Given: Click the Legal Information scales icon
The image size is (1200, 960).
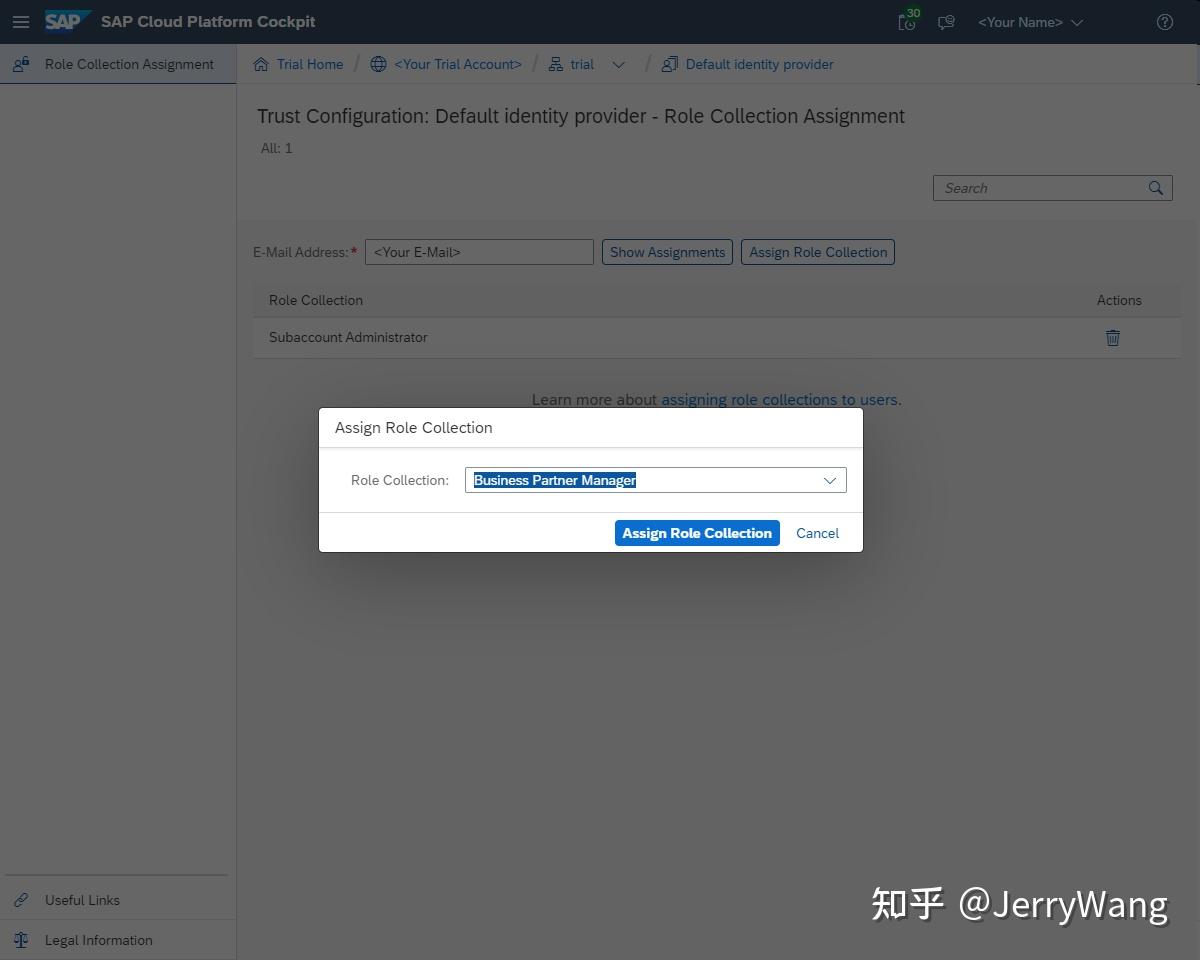Looking at the screenshot, I should click(x=21, y=940).
